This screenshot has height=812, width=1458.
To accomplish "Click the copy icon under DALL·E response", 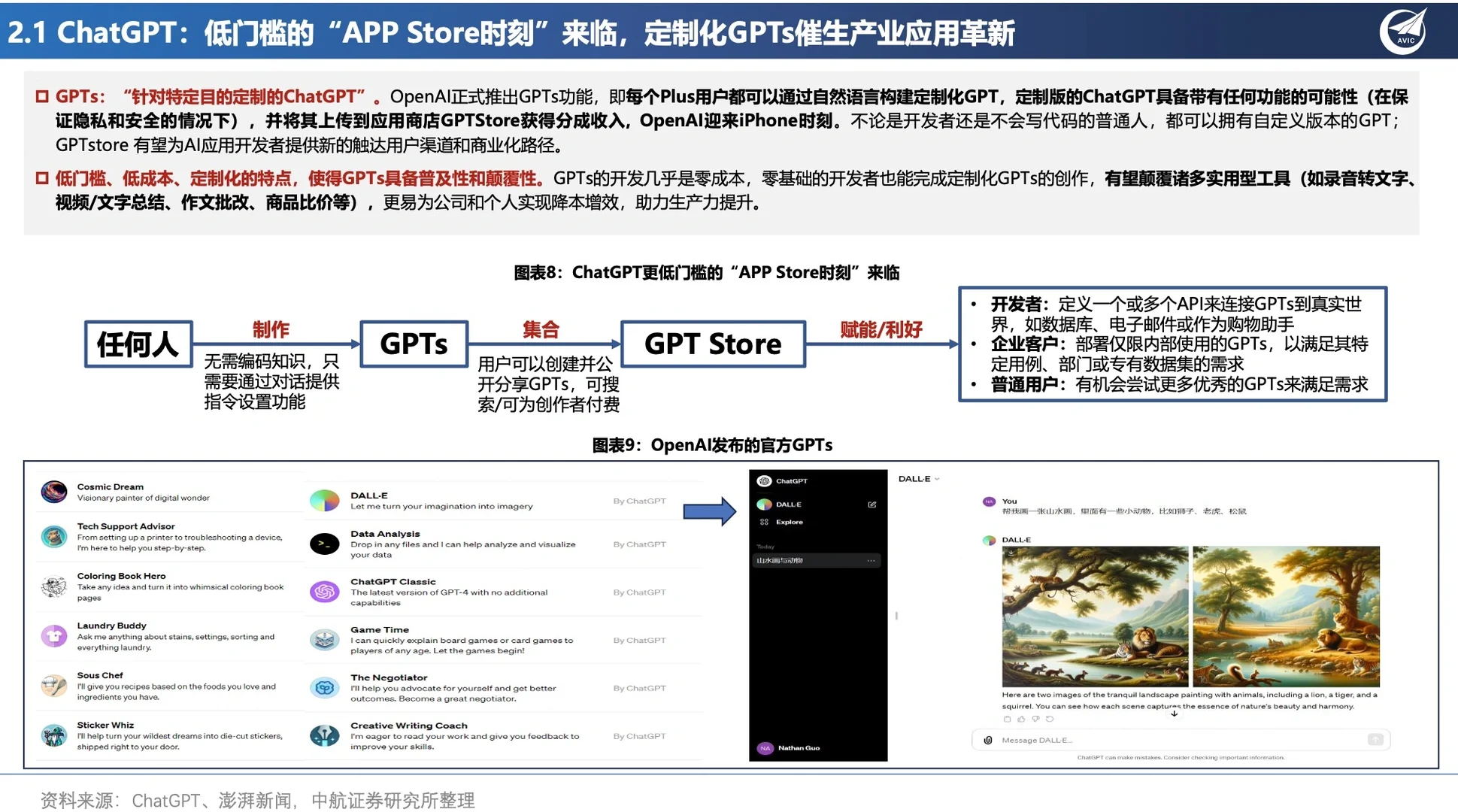I will (x=1008, y=719).
